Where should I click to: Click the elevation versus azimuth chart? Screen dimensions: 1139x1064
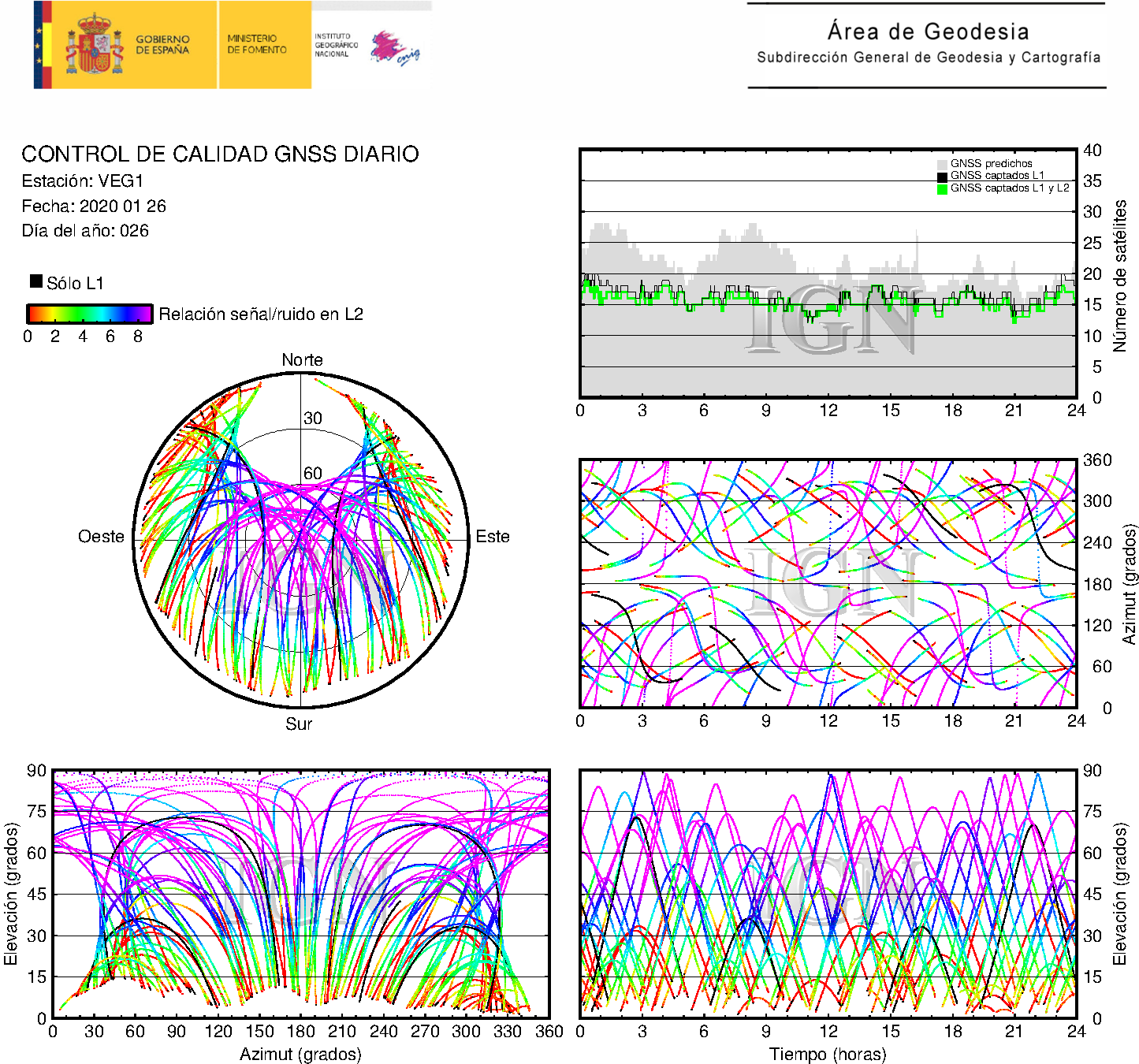(x=300, y=894)
